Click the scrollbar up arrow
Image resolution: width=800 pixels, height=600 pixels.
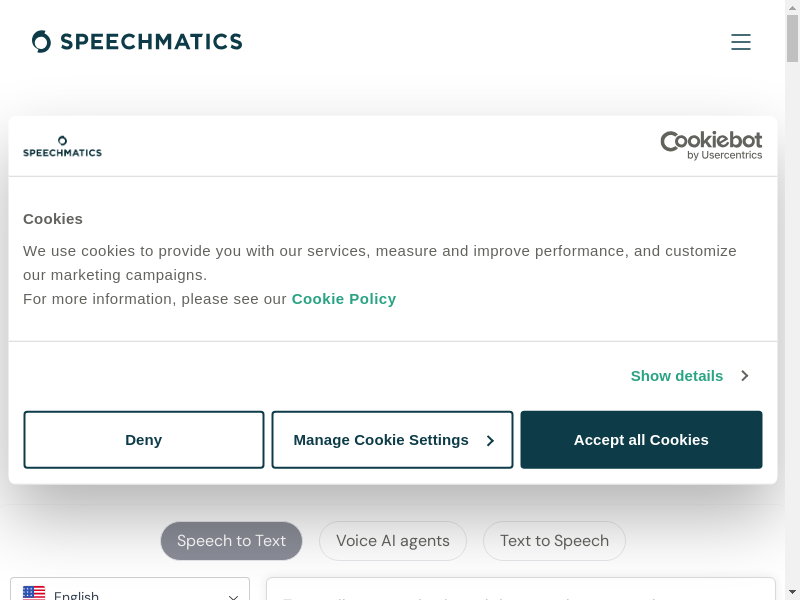pos(792,8)
